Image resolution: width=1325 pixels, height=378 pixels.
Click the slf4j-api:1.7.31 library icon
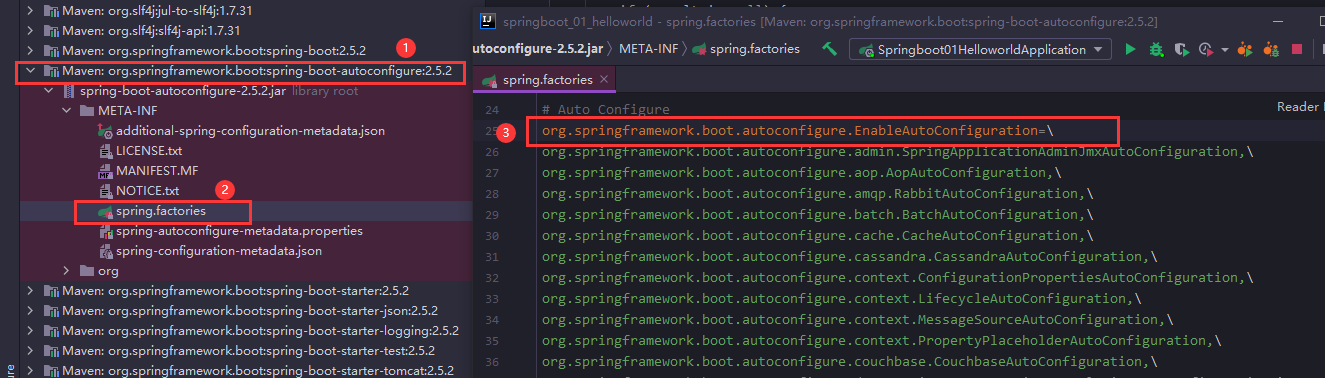pos(50,31)
